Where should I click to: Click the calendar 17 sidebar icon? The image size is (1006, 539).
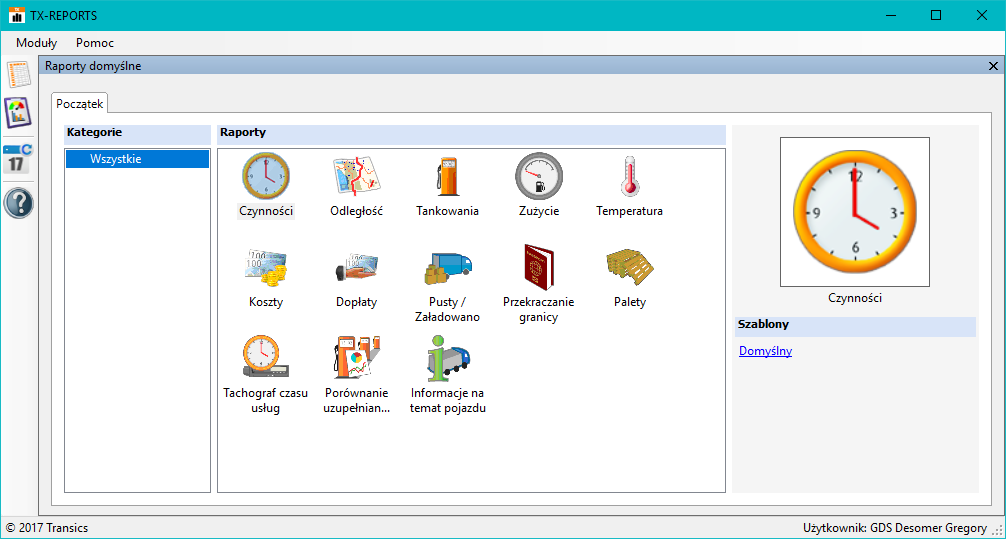[x=18, y=159]
